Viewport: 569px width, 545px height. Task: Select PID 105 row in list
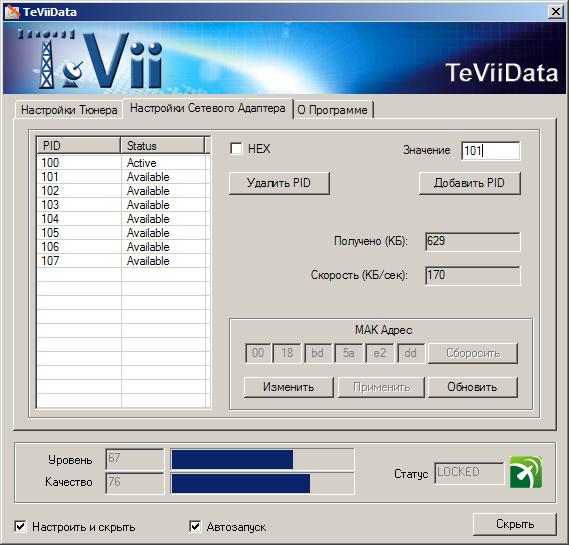123,233
